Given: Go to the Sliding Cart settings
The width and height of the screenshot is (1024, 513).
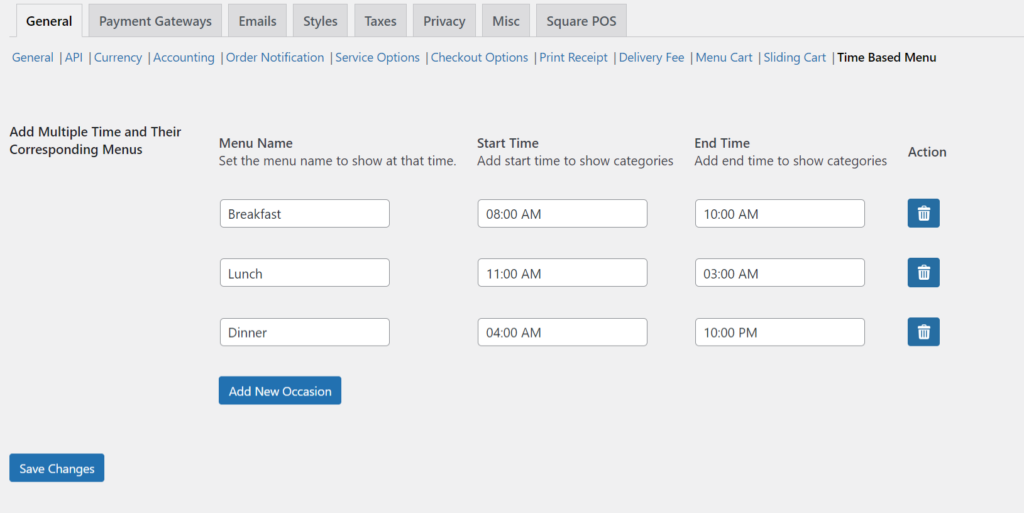Looking at the screenshot, I should (794, 58).
